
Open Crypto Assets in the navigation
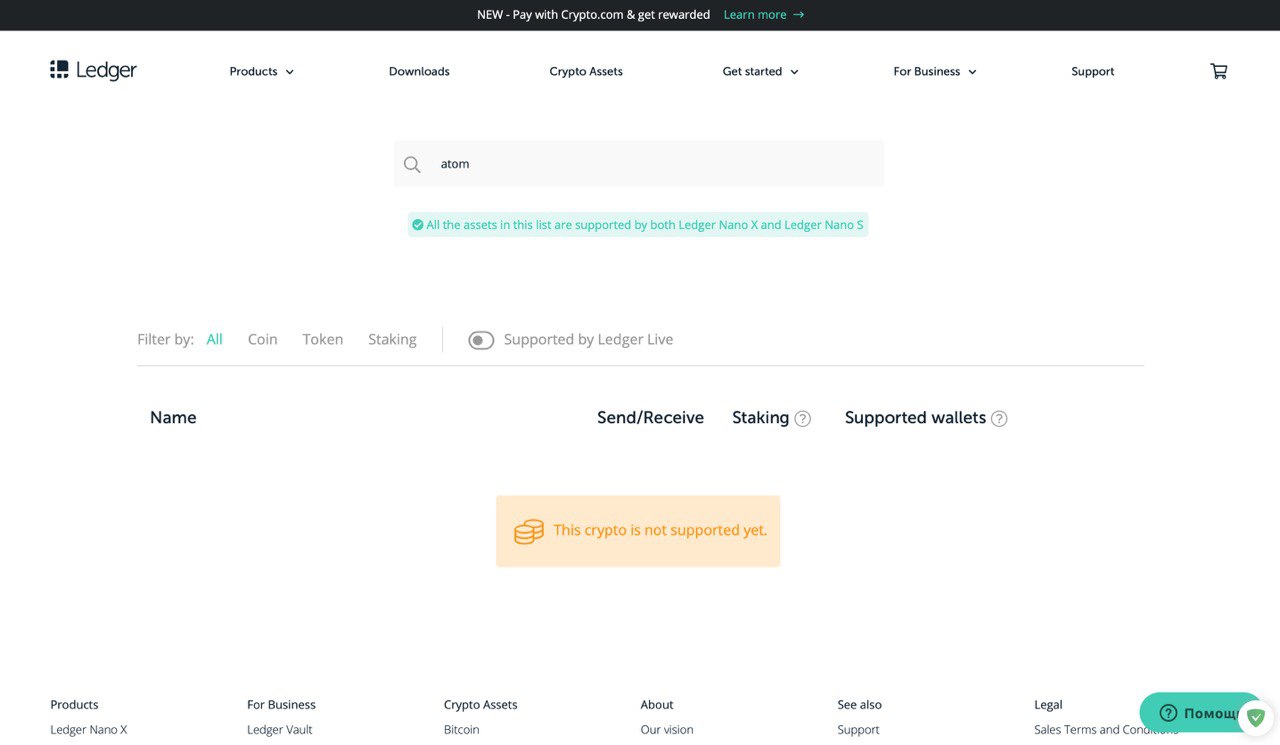pyautogui.click(x=586, y=72)
